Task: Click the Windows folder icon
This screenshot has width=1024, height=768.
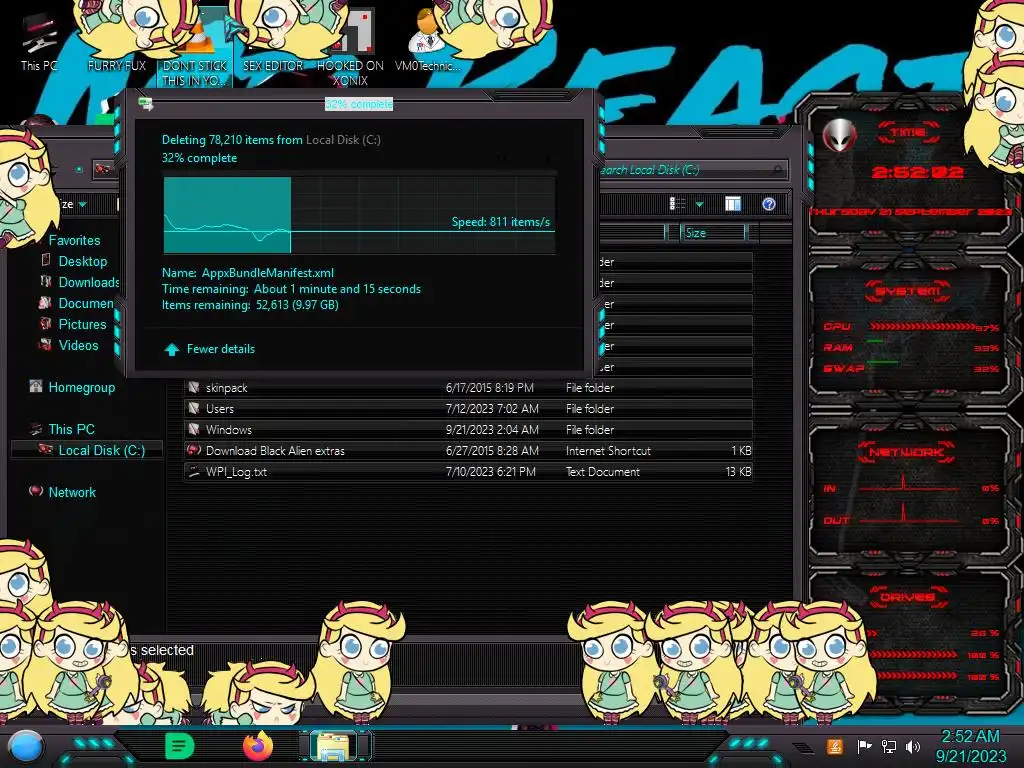Action: pyautogui.click(x=194, y=429)
